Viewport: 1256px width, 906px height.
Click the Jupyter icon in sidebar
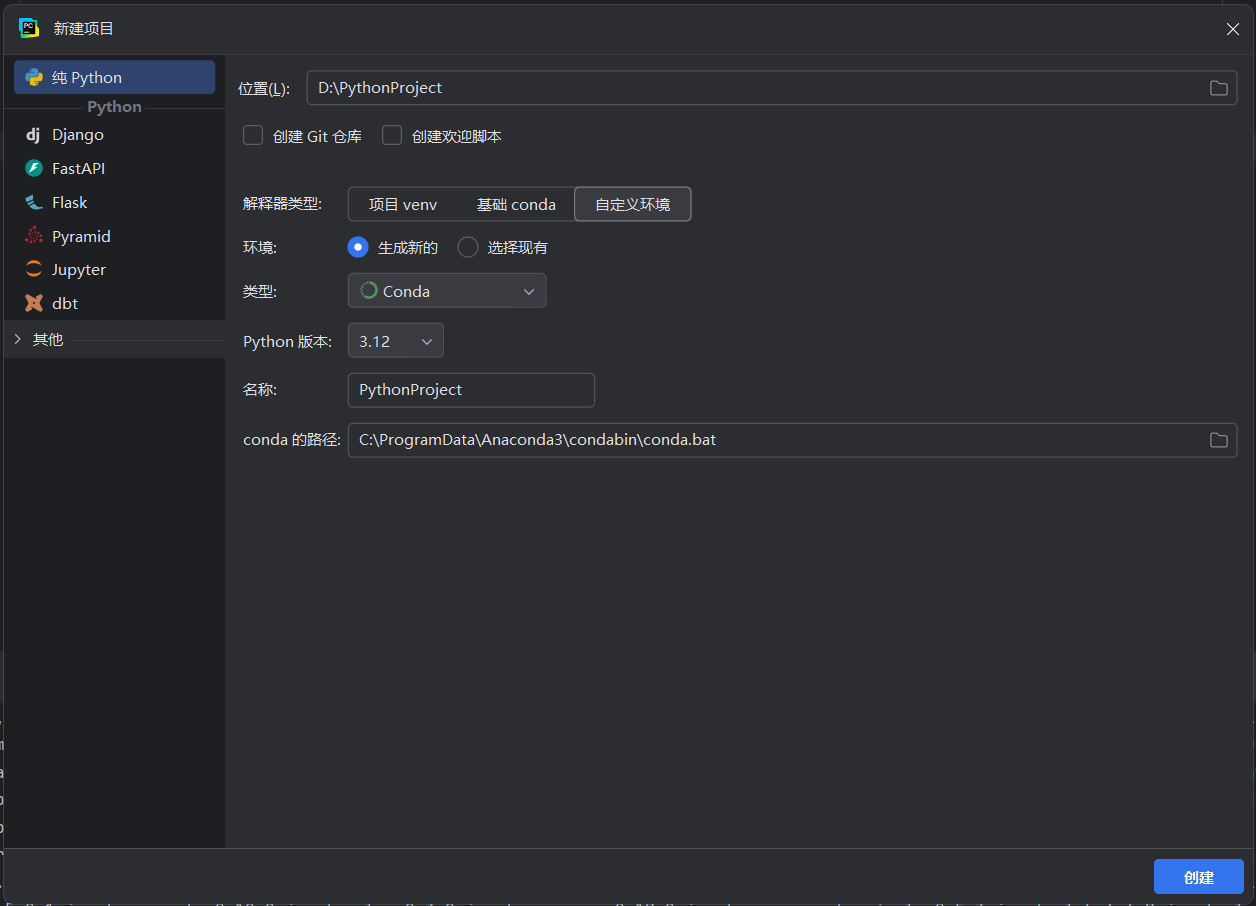34,270
